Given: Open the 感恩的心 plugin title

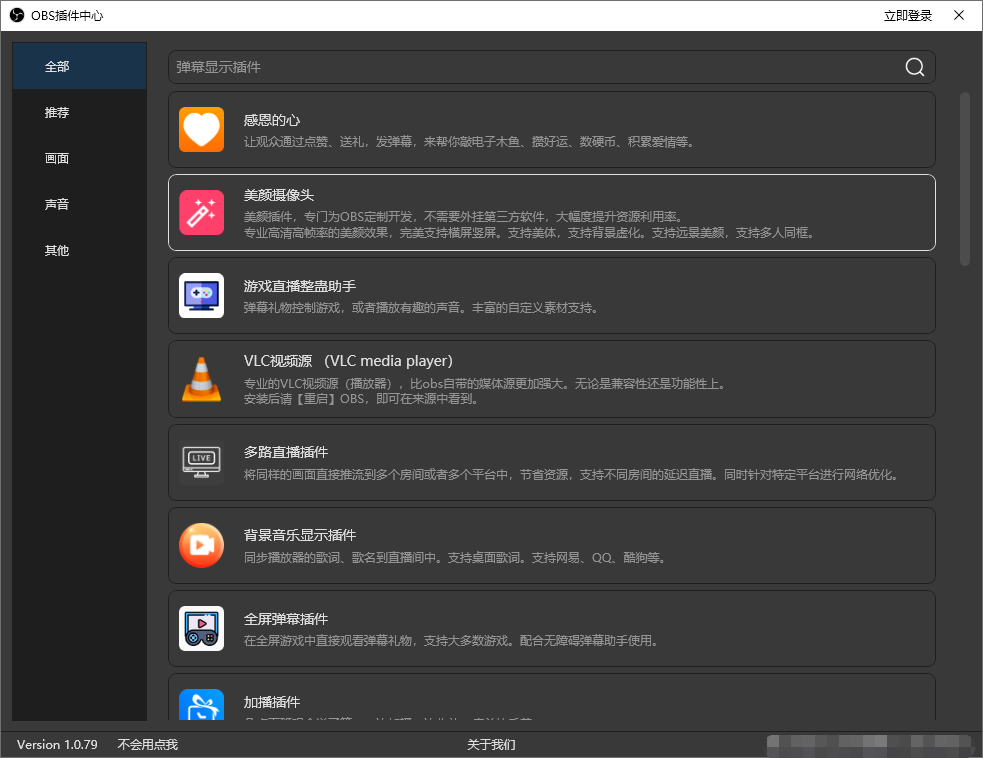Looking at the screenshot, I should [x=271, y=120].
